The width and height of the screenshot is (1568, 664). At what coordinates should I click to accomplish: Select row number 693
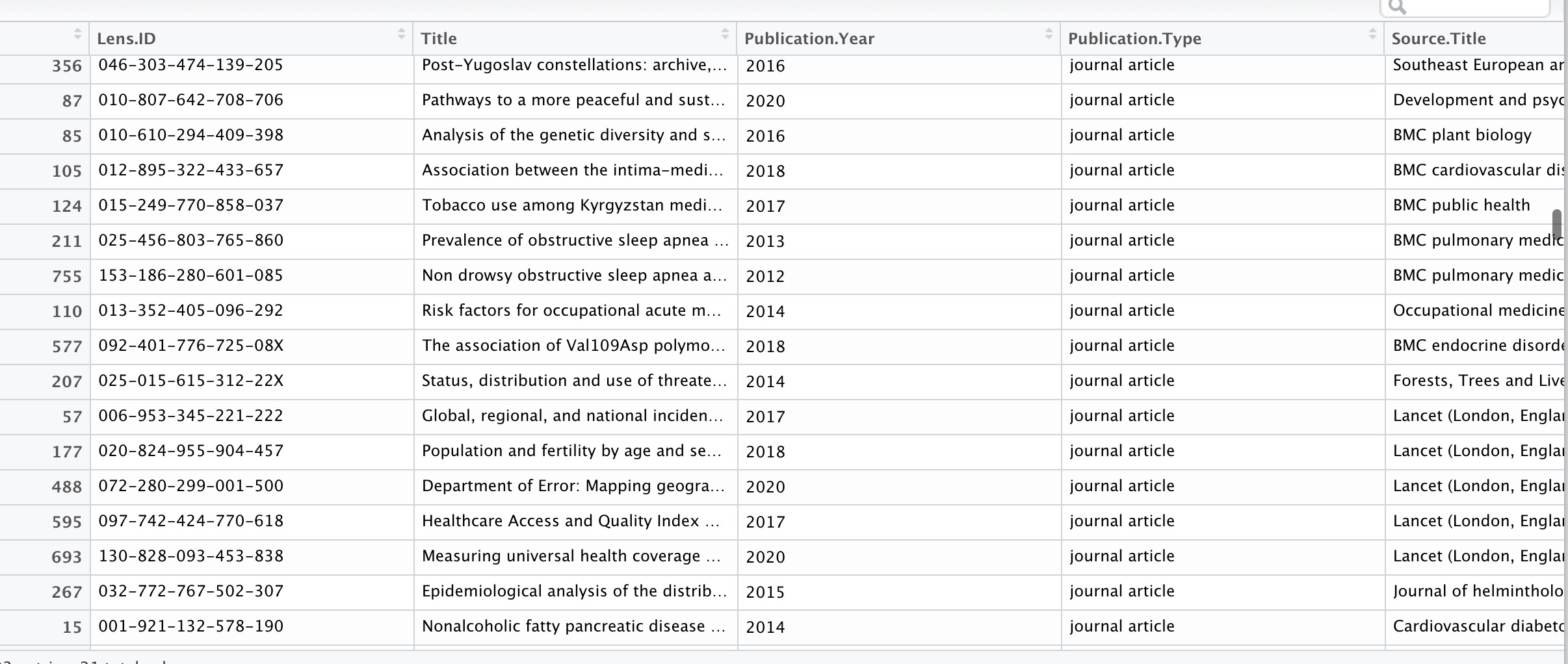[67, 557]
